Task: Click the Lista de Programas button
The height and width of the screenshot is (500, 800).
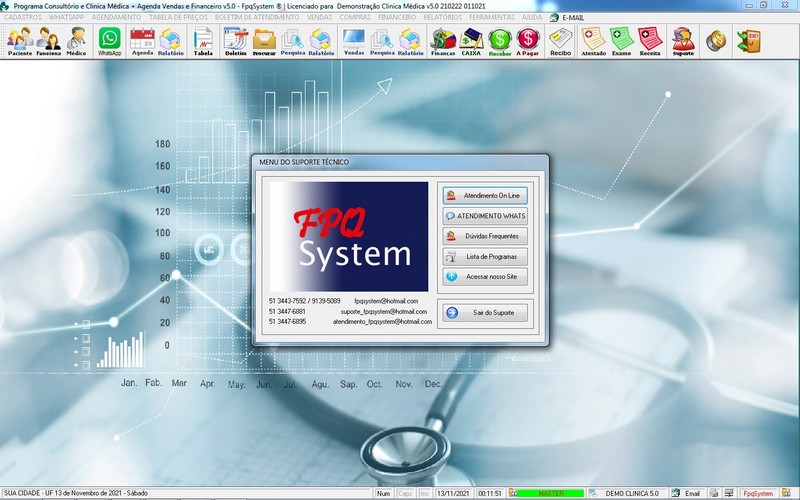Action: (485, 257)
